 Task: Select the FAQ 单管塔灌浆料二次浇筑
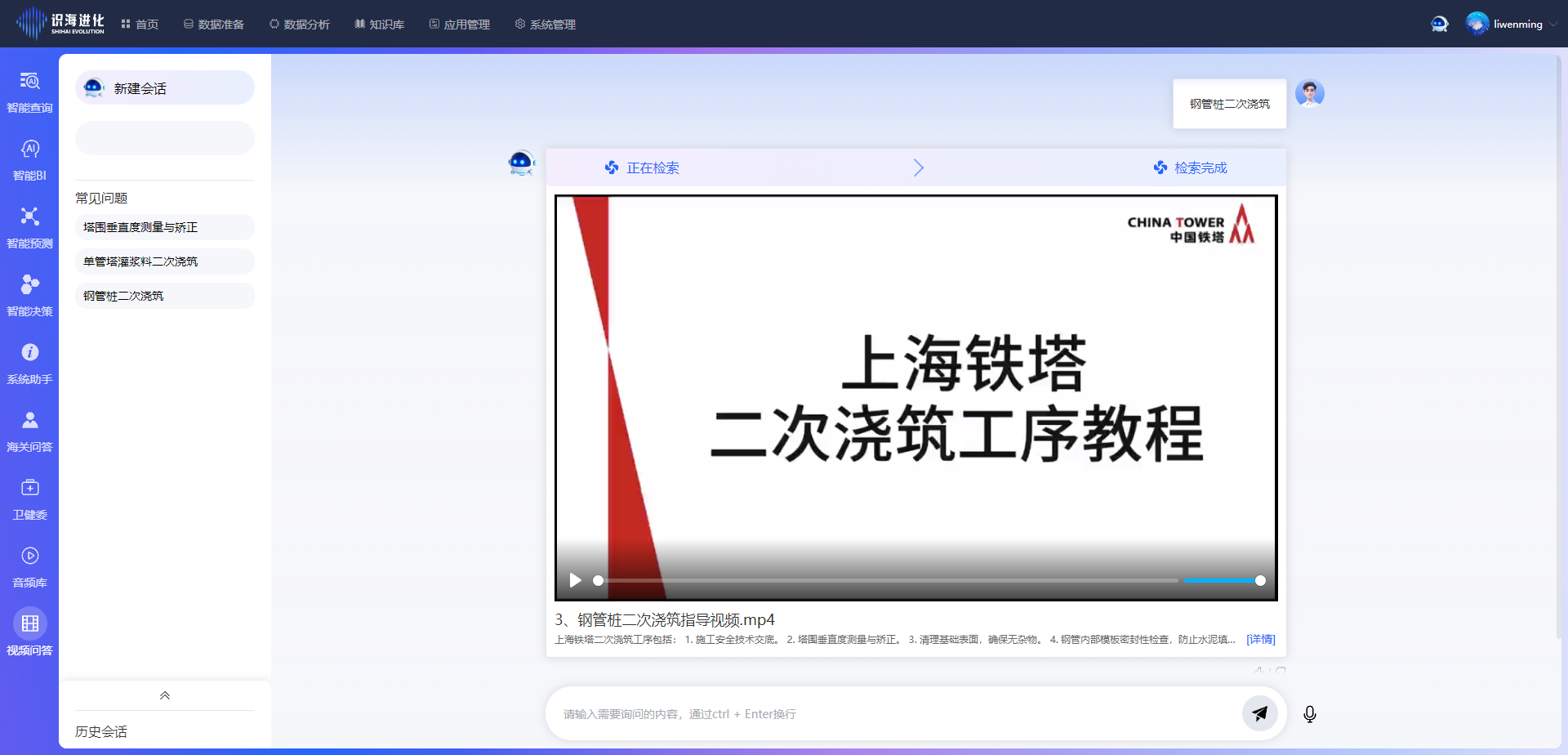[165, 261]
